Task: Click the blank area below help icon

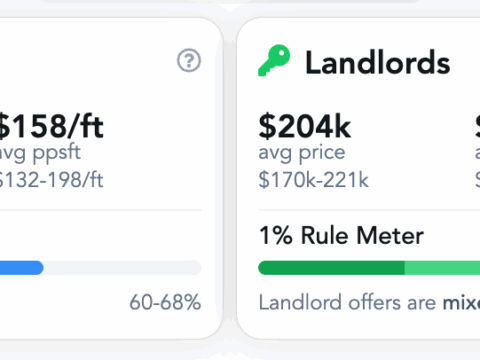Action: pos(189,97)
